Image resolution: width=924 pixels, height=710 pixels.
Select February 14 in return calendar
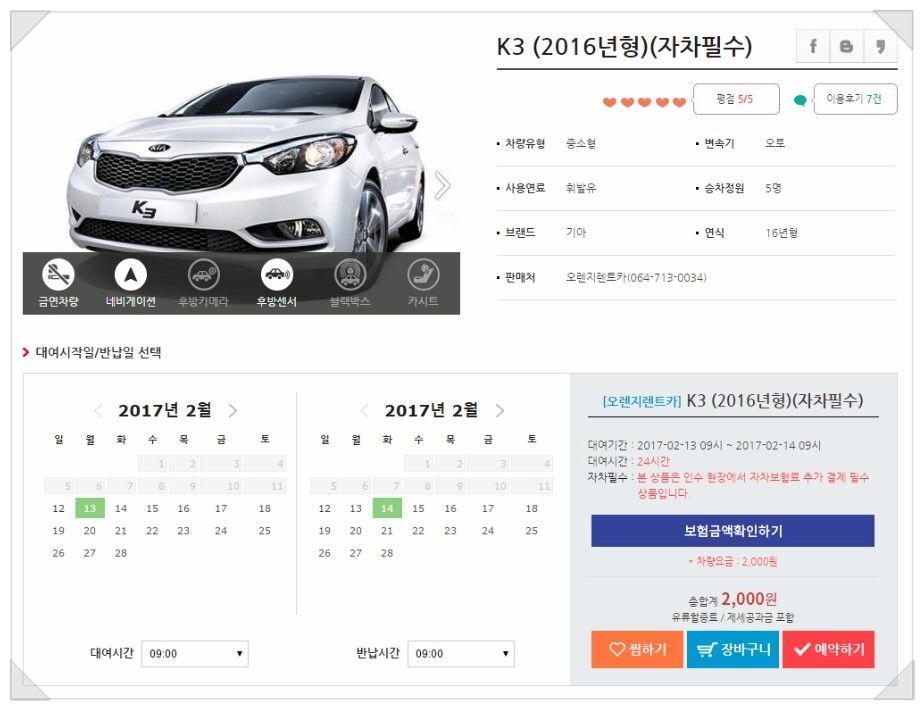pos(387,508)
